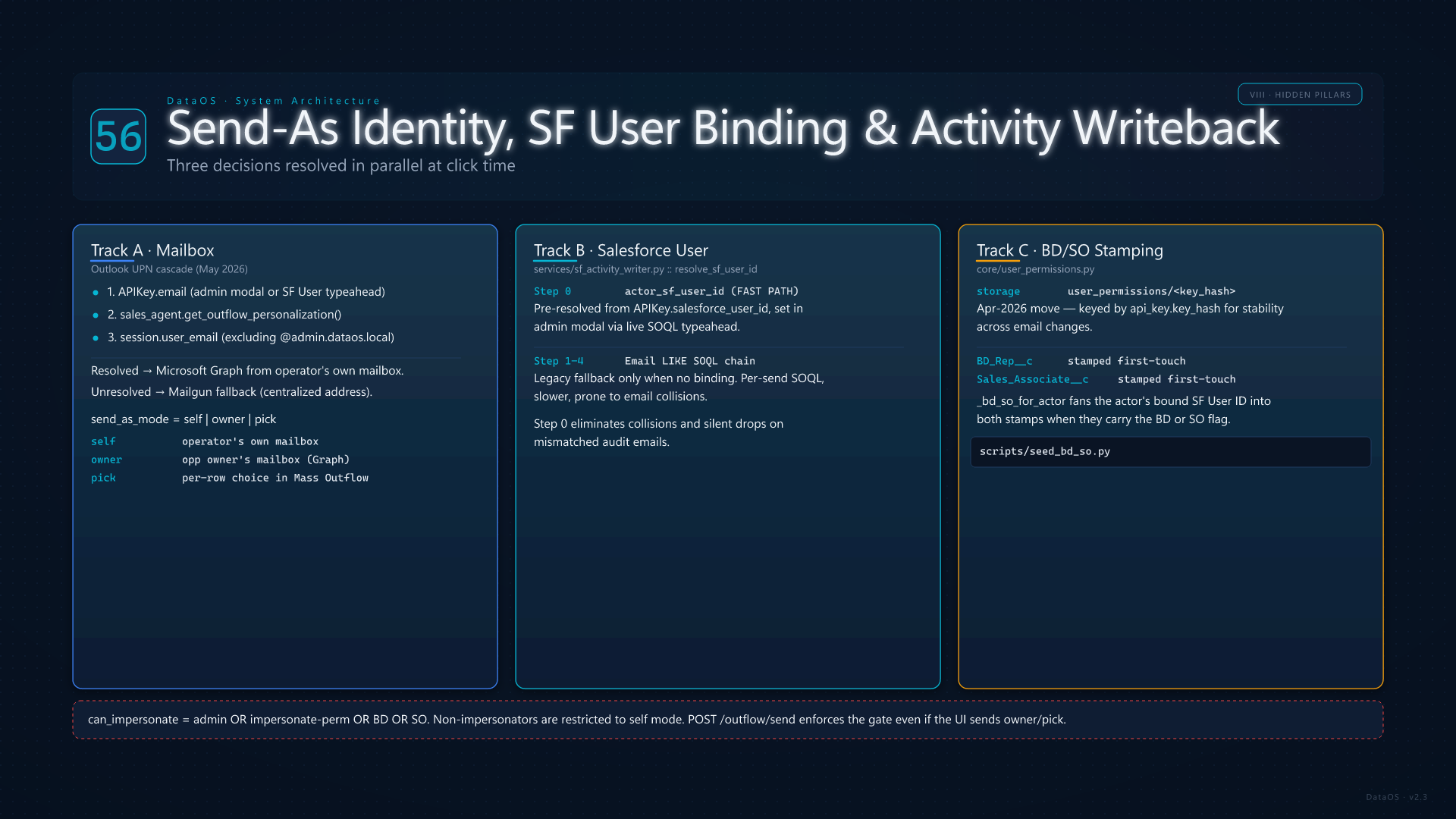Click the 'Sales_Associate__c' field name
Screen dimensions: 1456x819
coord(1033,379)
